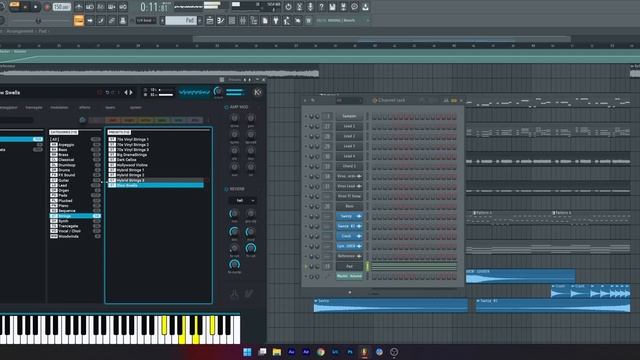Viewport: 640px width, 360px height.
Task: Open the Sampler channel button
Action: point(349,116)
